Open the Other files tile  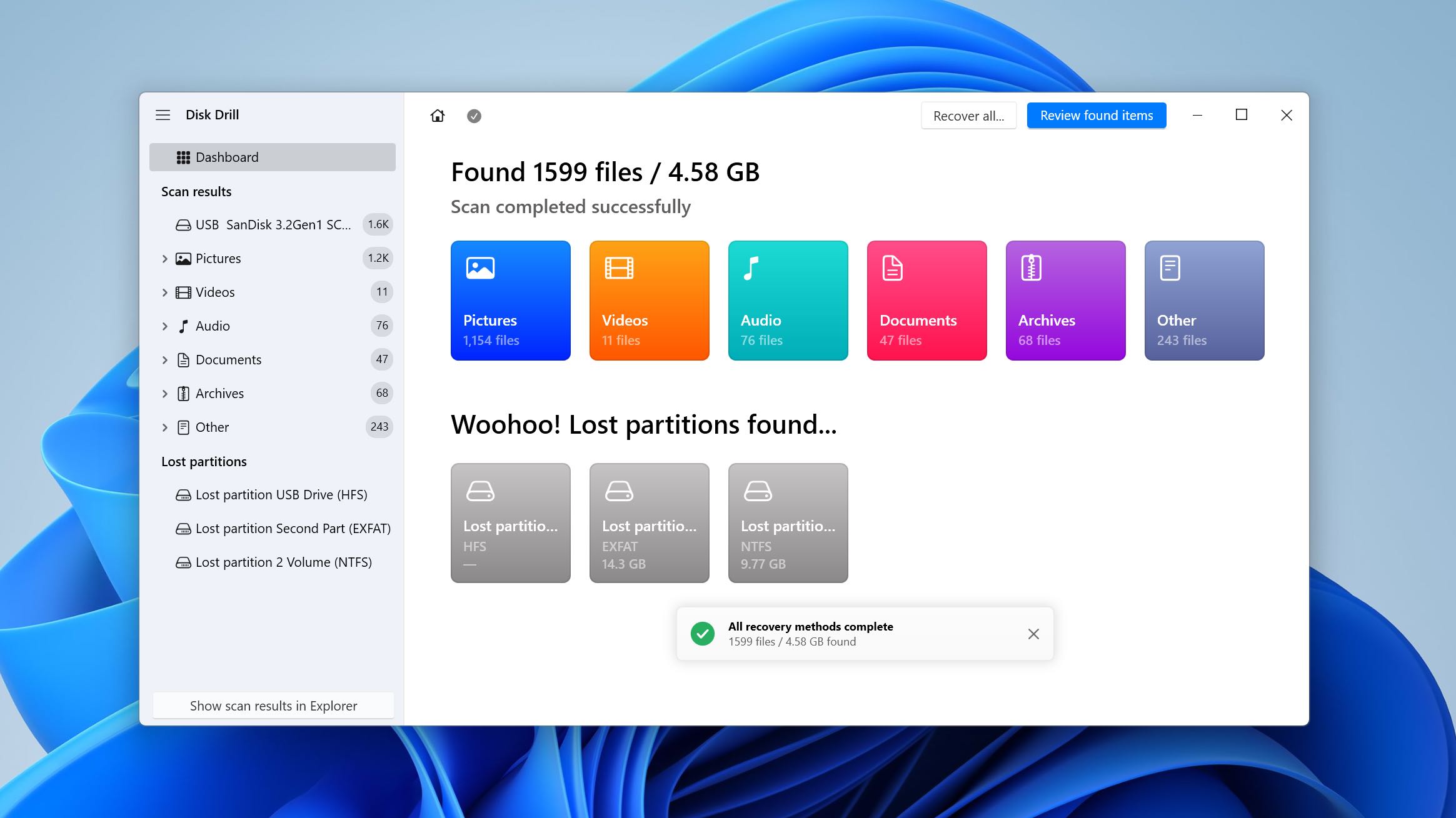pyautogui.click(x=1204, y=301)
